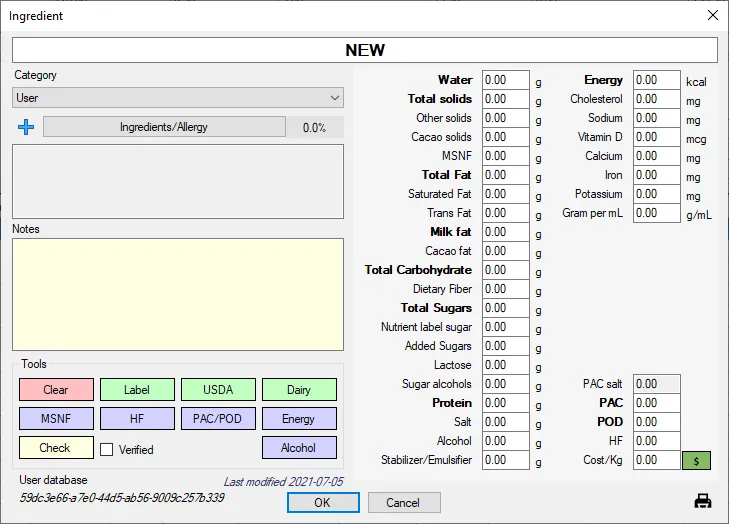Screen dimensions: 729x524
Task: Click the Nutrient label sugar field
Action: pos(505,327)
